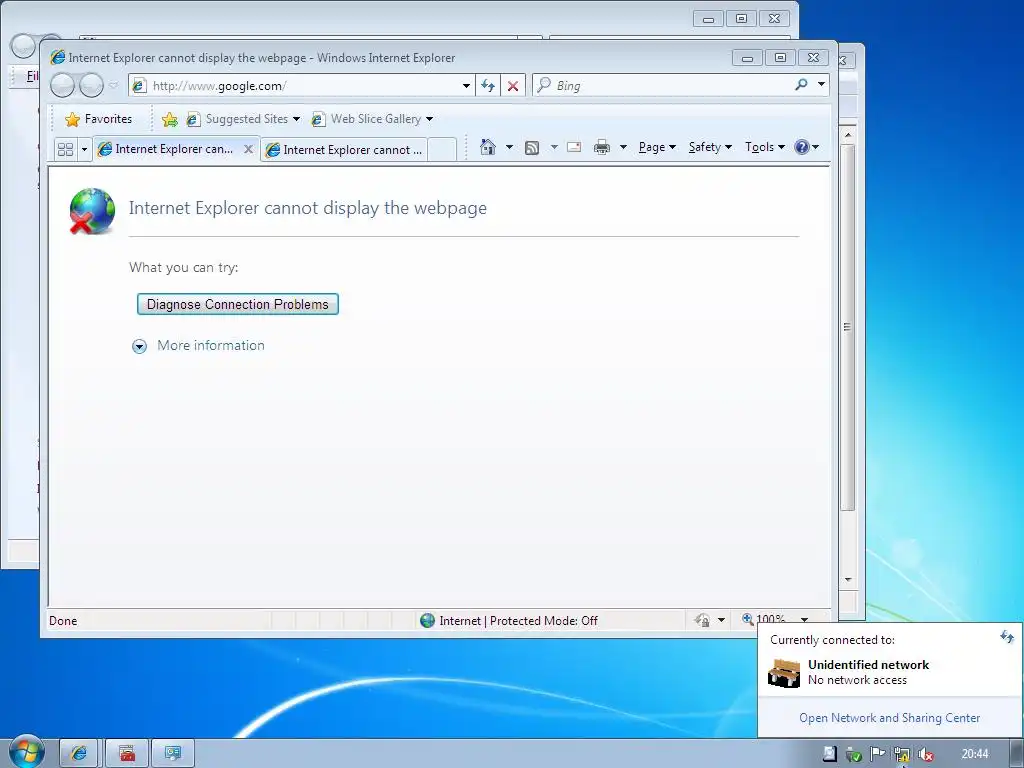Click the privacy/pop-up blocker status icon

click(703, 620)
